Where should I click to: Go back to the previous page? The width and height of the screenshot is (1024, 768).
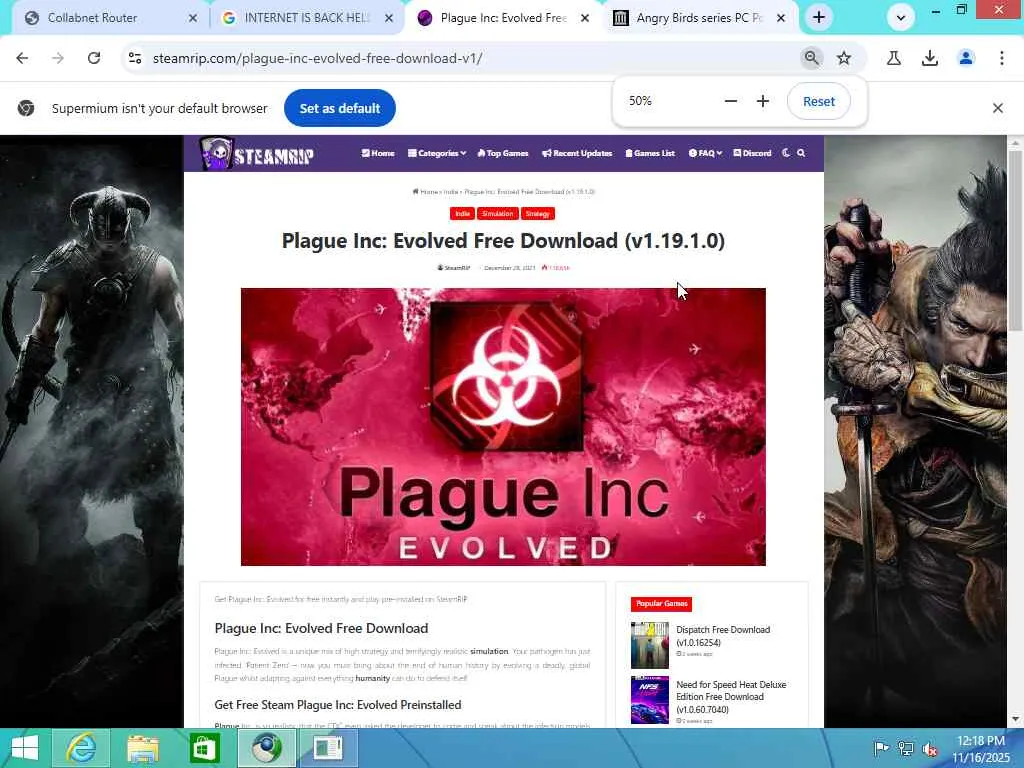click(x=22, y=58)
